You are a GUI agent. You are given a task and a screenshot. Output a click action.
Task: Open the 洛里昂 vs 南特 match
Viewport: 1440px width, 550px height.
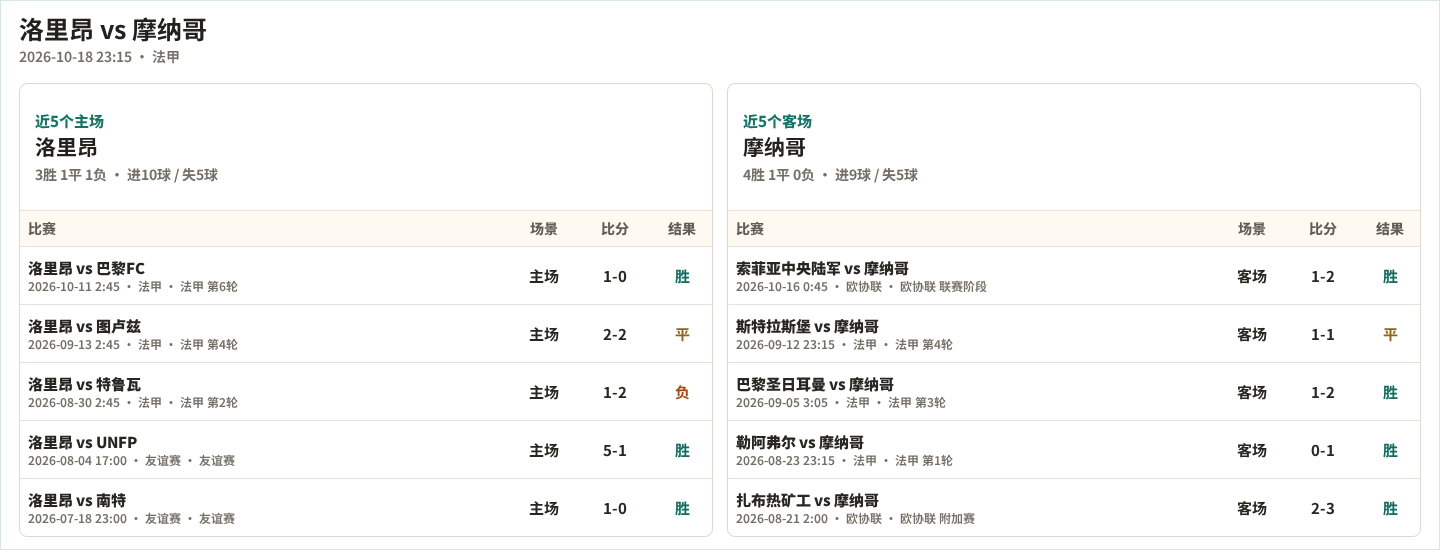366,508
